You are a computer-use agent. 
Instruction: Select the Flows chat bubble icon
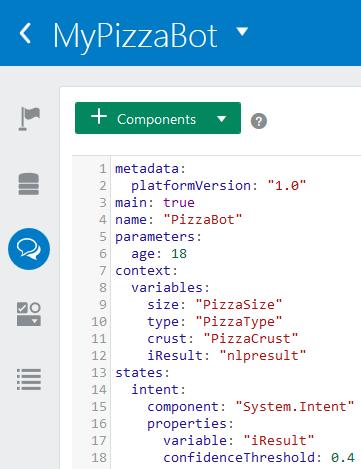[29, 249]
